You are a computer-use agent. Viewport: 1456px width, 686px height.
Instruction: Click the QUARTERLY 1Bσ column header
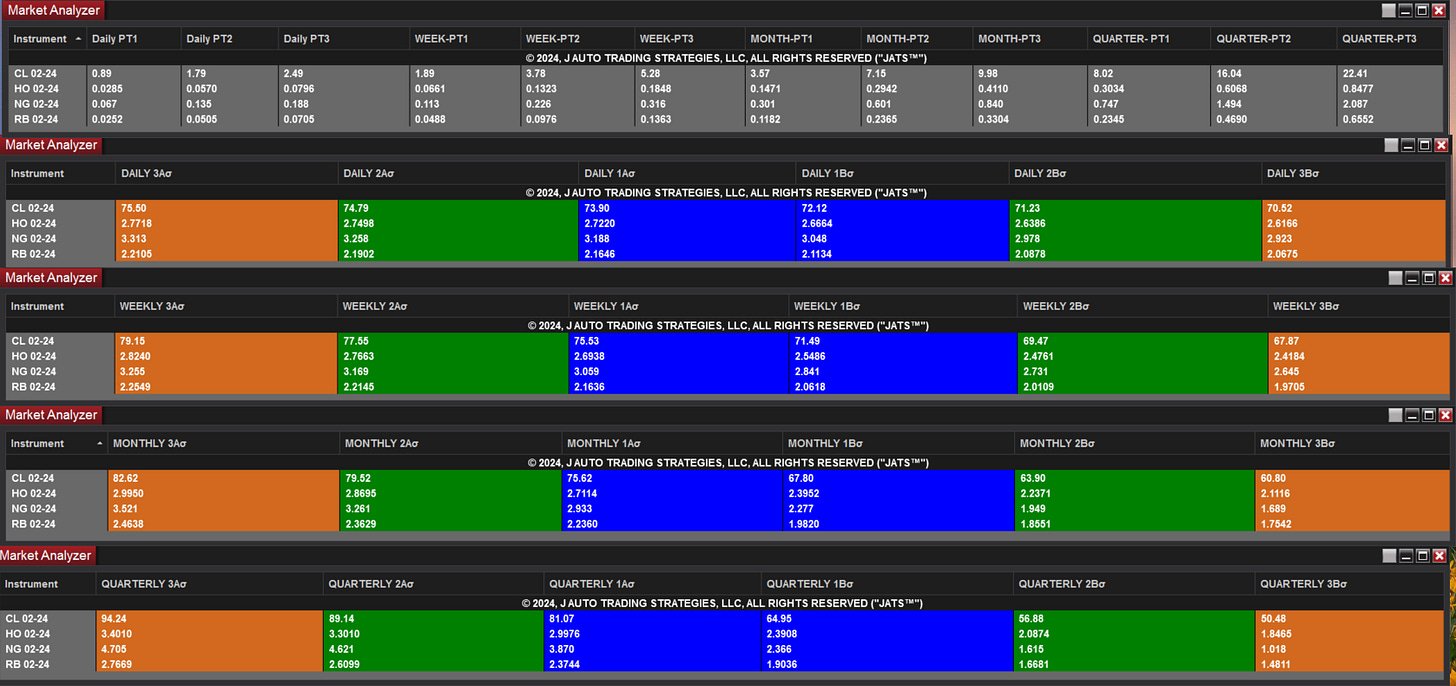(x=887, y=583)
